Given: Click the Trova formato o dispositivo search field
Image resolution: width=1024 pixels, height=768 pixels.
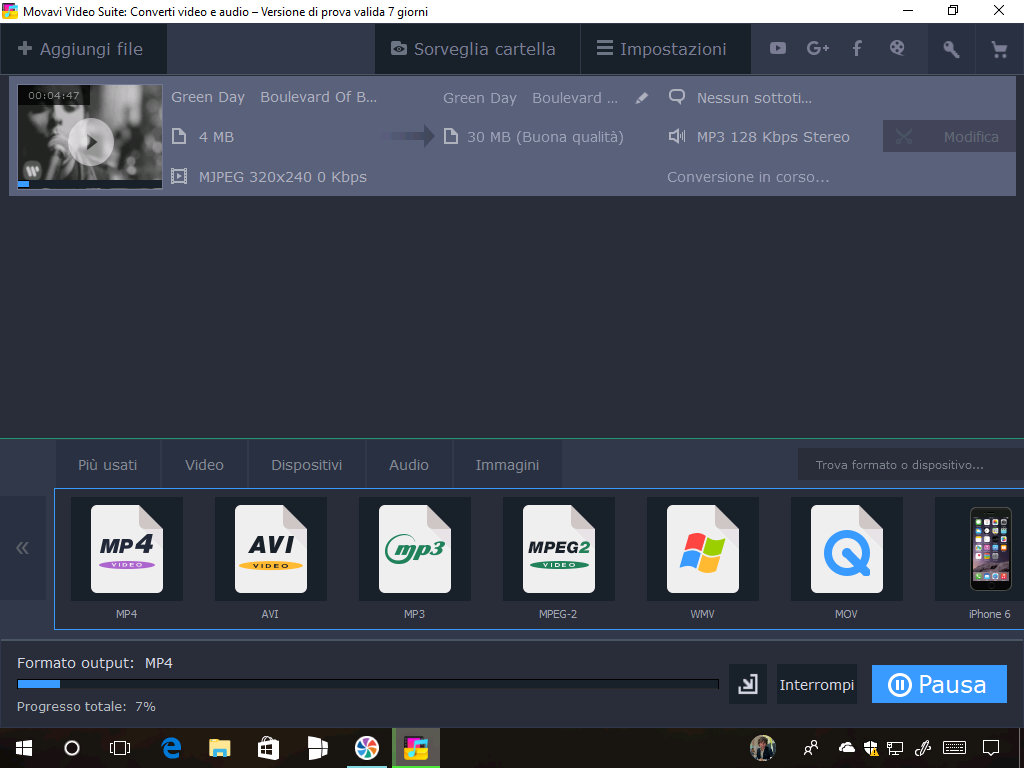Looking at the screenshot, I should point(911,465).
